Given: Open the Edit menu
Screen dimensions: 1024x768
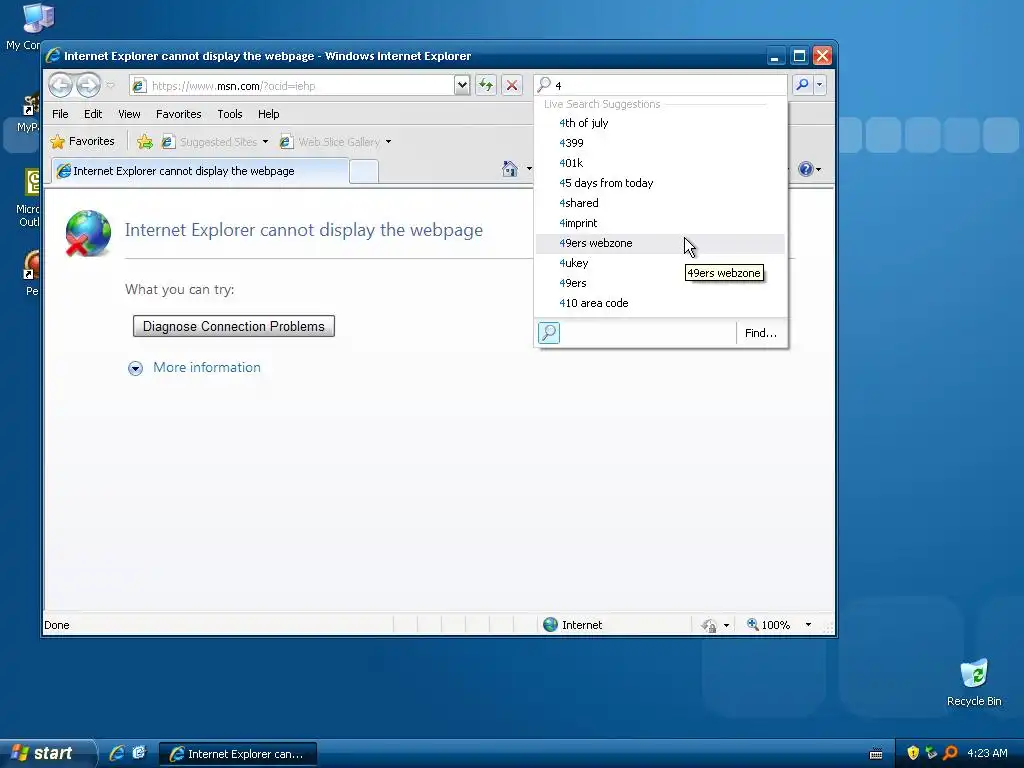Looking at the screenshot, I should pyautogui.click(x=93, y=114).
